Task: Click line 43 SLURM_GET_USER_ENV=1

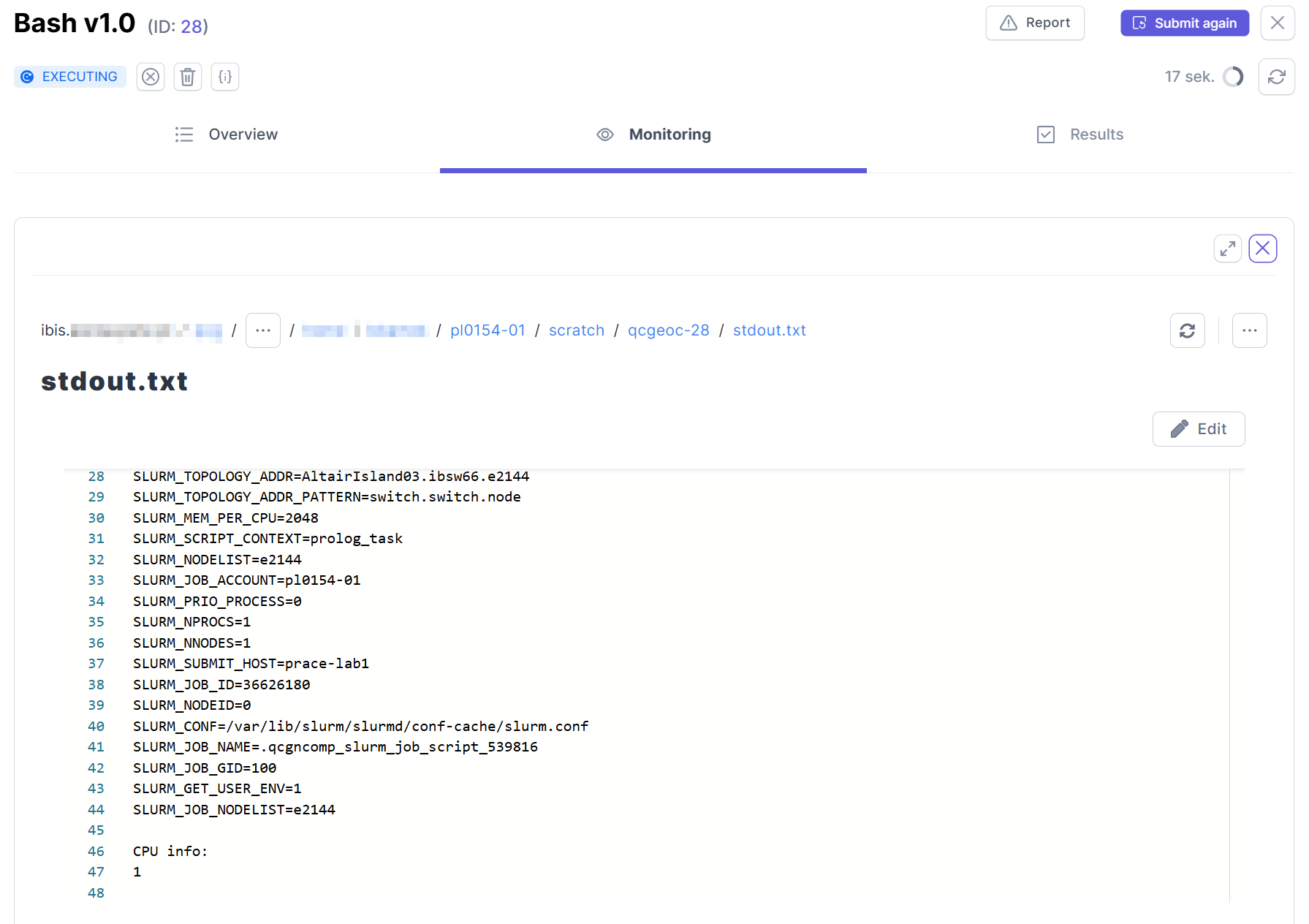Action: (217, 789)
